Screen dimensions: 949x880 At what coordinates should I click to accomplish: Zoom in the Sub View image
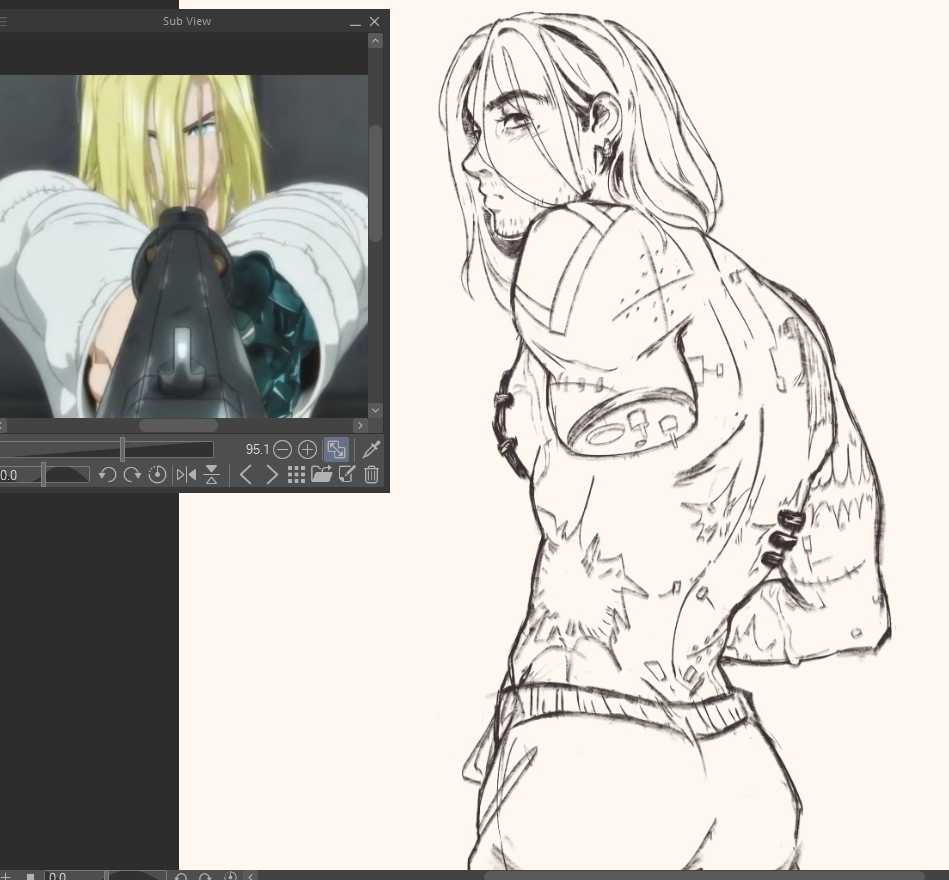click(x=307, y=450)
